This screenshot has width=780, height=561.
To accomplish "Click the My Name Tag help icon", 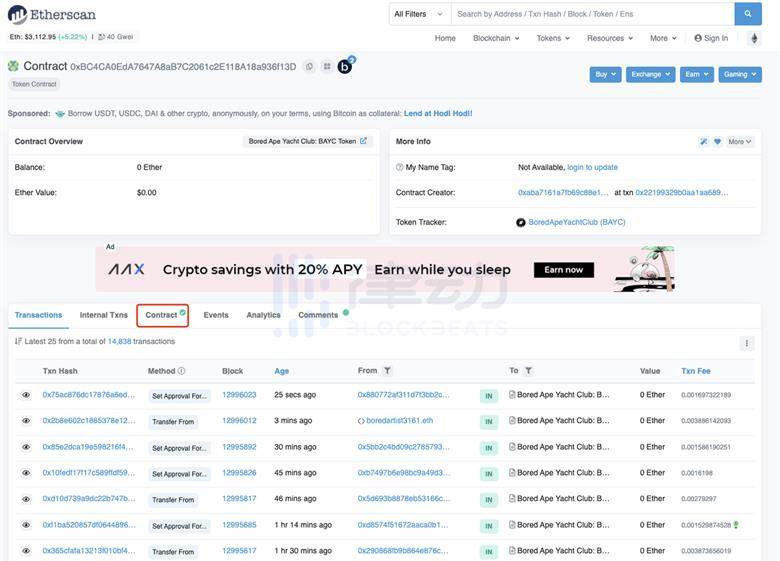I will point(399,167).
